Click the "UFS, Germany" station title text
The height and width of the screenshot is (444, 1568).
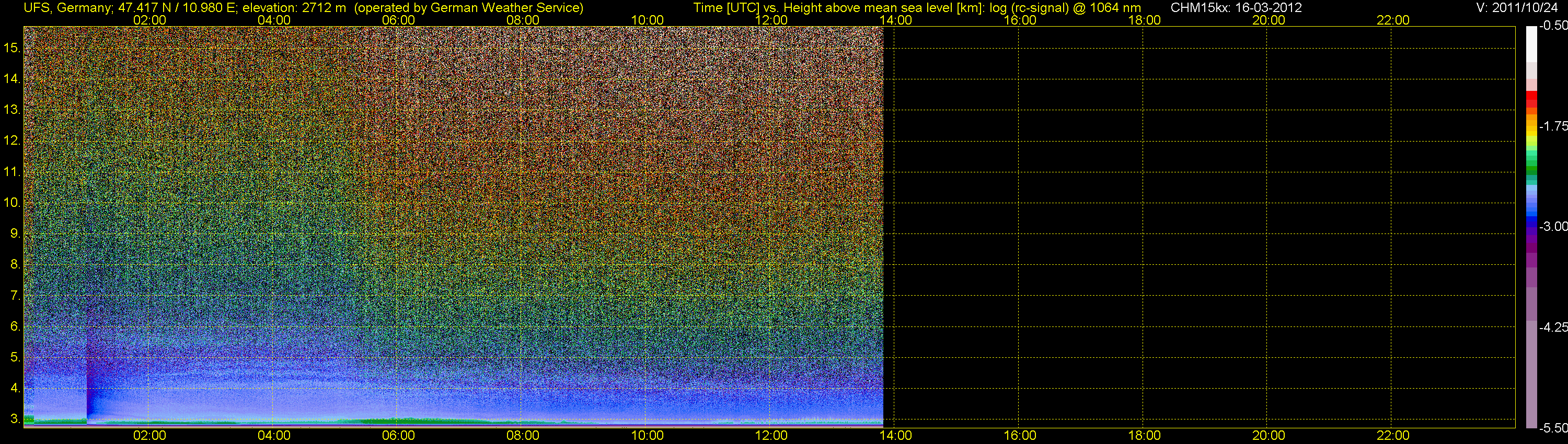pyautogui.click(x=67, y=8)
